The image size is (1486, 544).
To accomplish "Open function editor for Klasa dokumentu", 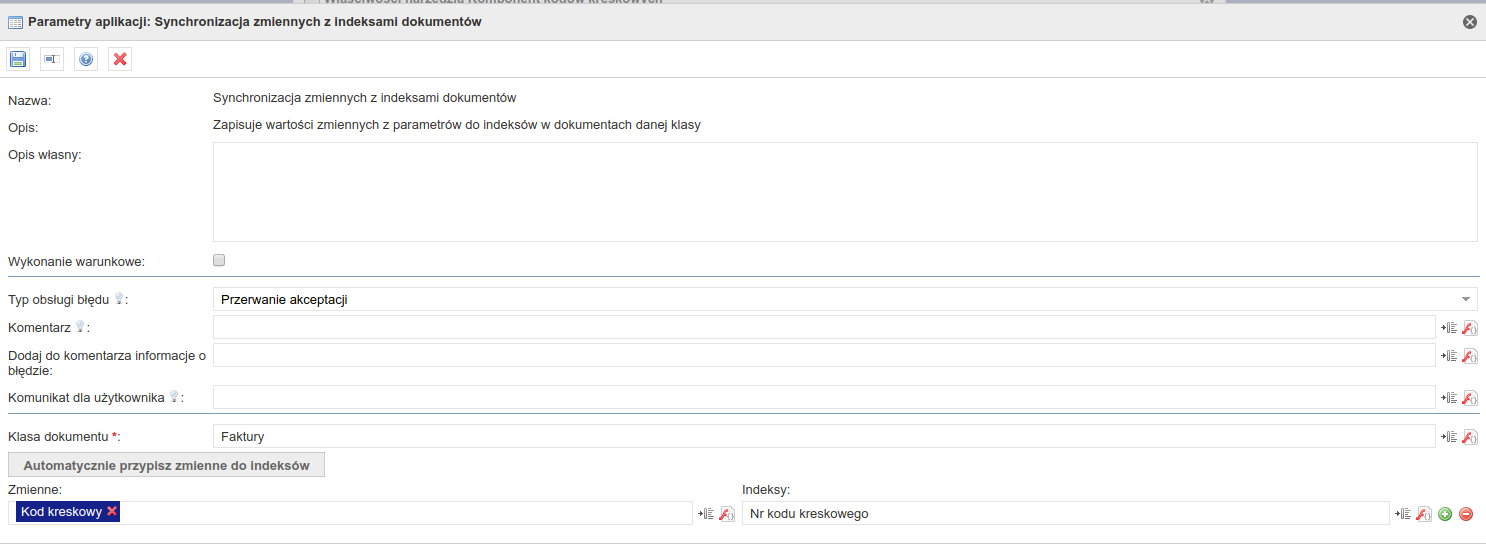I will (1469, 436).
